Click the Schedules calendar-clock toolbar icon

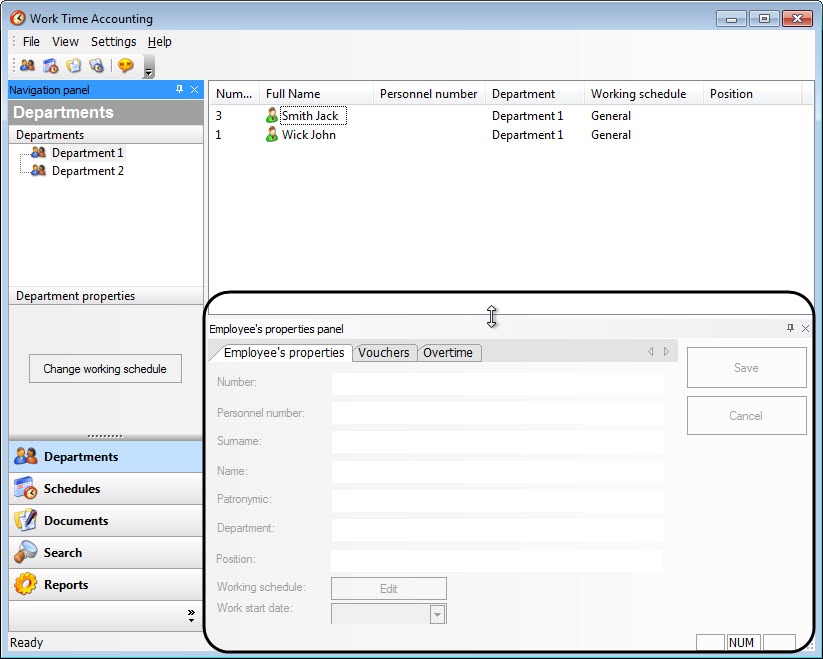point(50,66)
